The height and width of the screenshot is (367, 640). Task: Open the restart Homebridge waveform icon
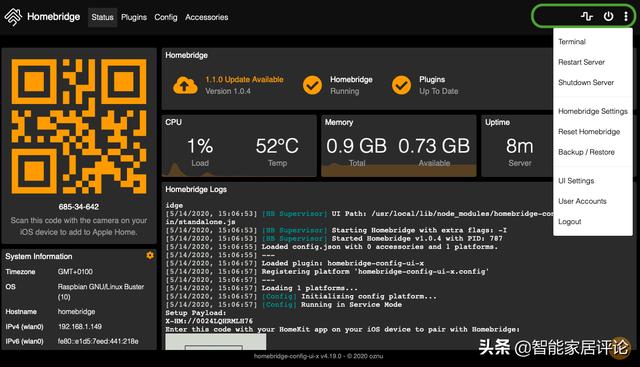click(587, 16)
